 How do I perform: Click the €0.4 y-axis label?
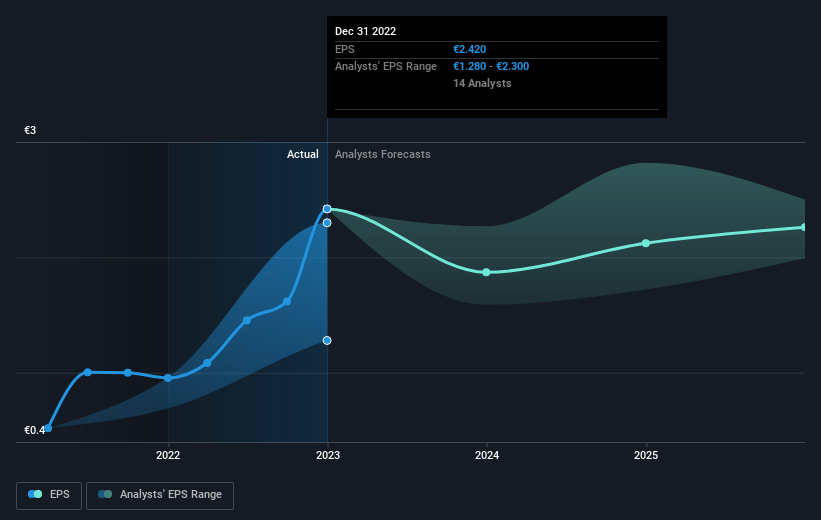point(35,430)
